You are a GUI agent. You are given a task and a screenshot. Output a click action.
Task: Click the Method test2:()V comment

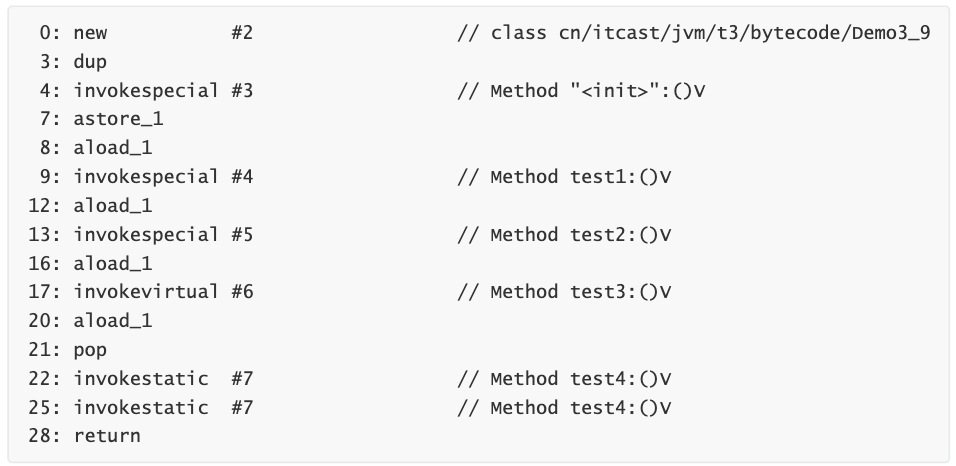pyautogui.click(x=563, y=234)
